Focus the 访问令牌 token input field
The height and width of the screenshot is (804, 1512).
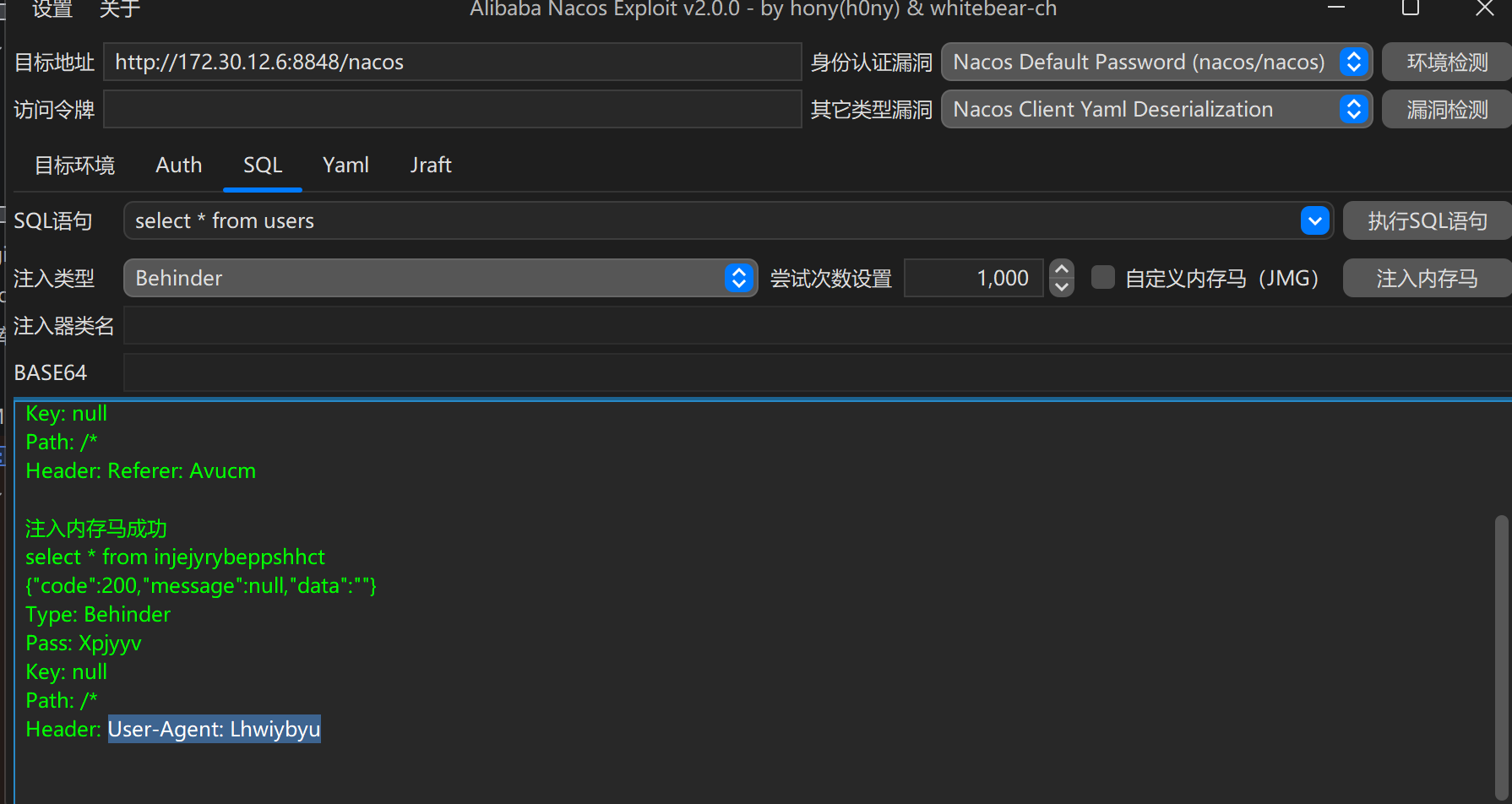click(452, 110)
